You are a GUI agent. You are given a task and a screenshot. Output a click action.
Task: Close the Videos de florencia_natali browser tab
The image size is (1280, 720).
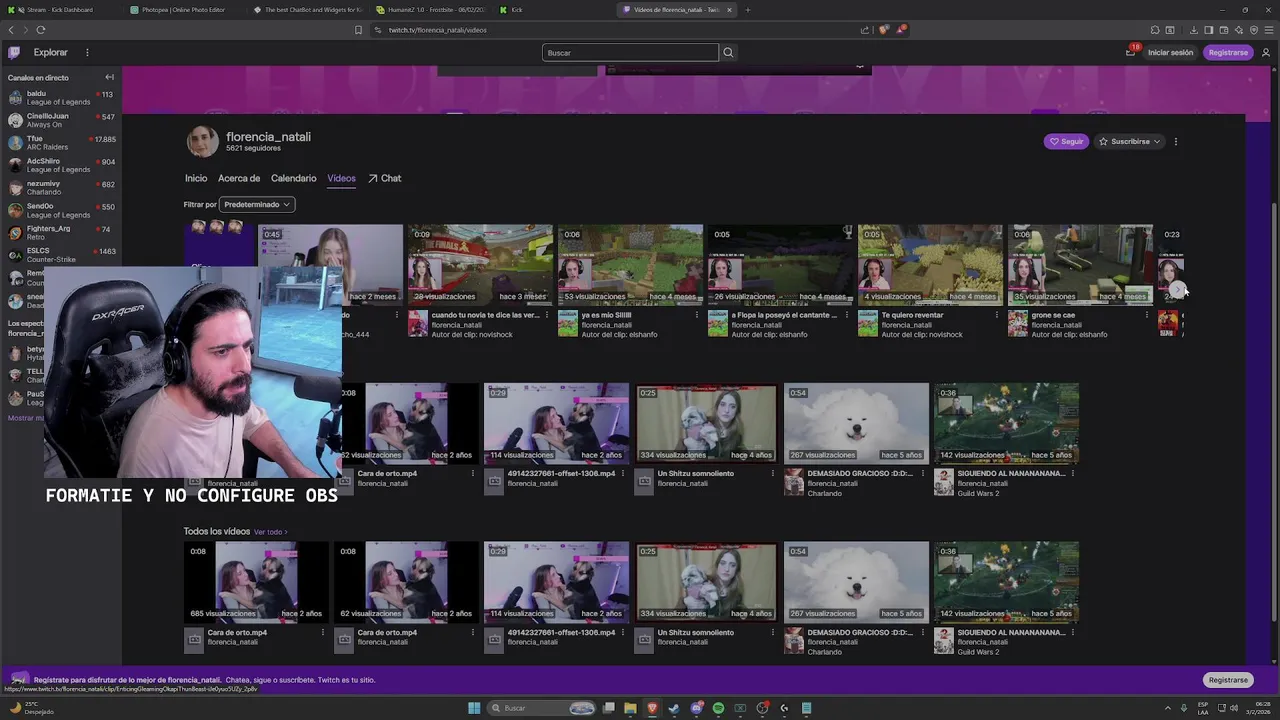(729, 10)
